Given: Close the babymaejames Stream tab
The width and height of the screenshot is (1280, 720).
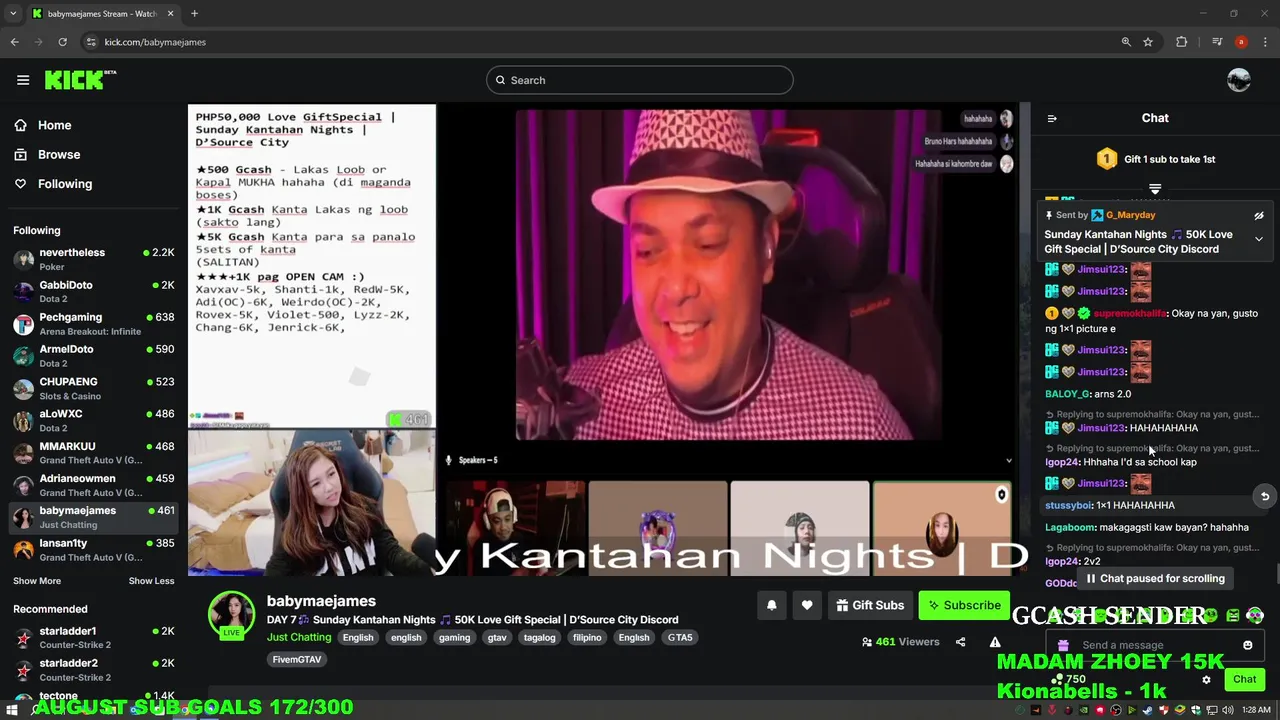Looking at the screenshot, I should [x=170, y=14].
